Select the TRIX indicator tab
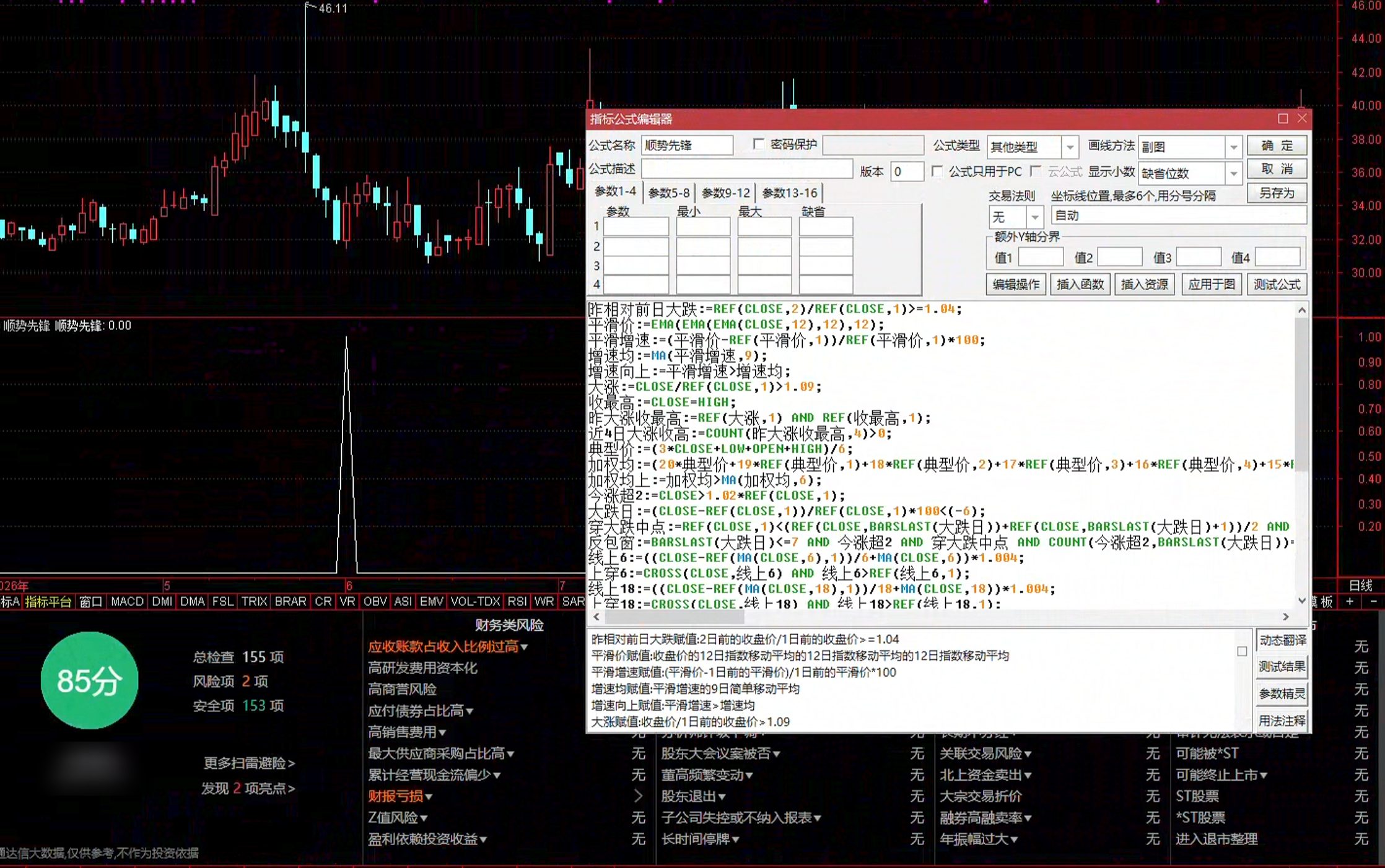The width and height of the screenshot is (1385, 868). click(255, 601)
